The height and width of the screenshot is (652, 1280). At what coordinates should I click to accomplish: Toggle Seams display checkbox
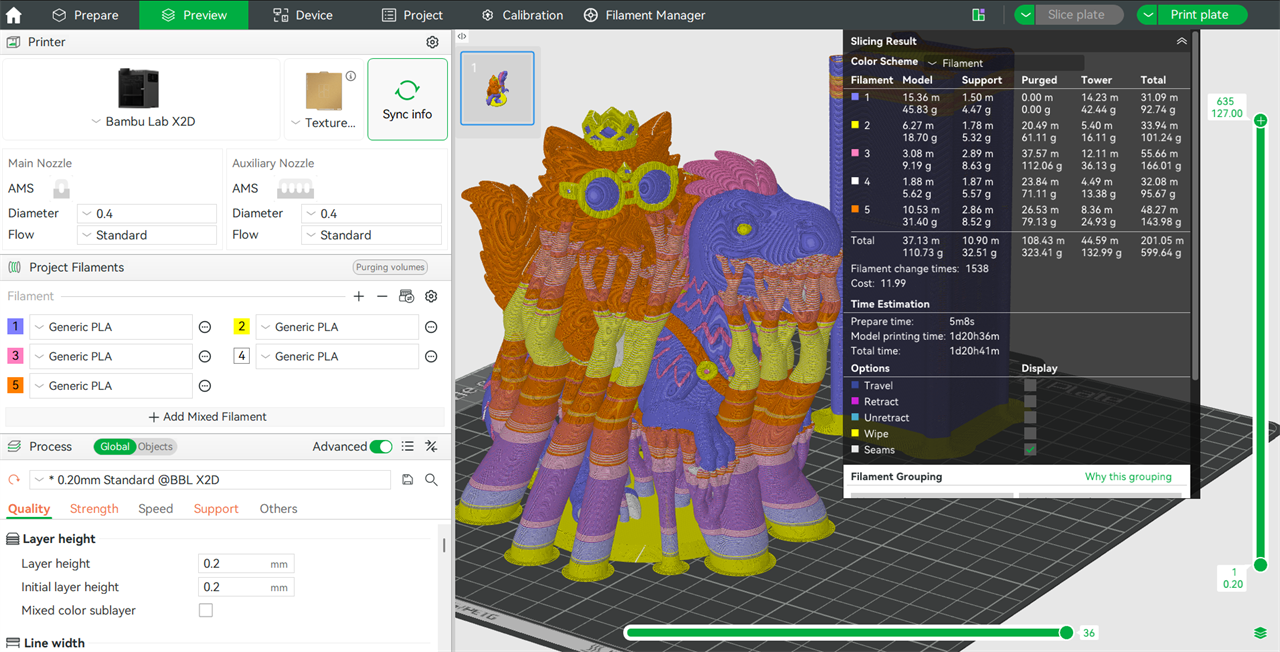pos(1030,450)
